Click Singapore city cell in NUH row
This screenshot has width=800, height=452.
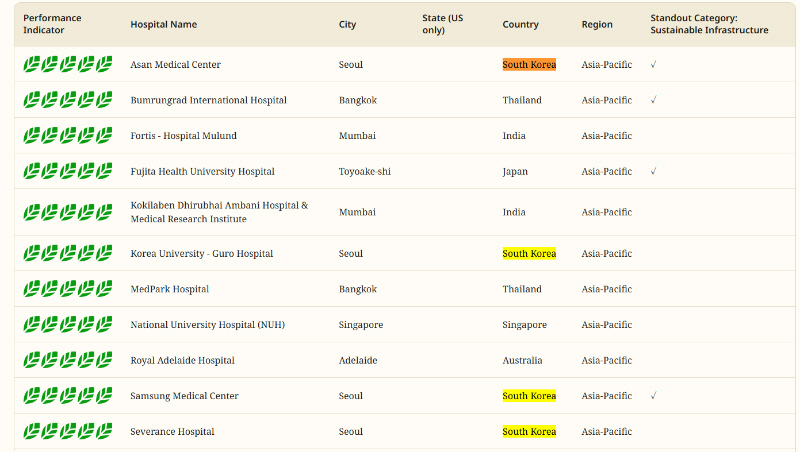pos(361,325)
